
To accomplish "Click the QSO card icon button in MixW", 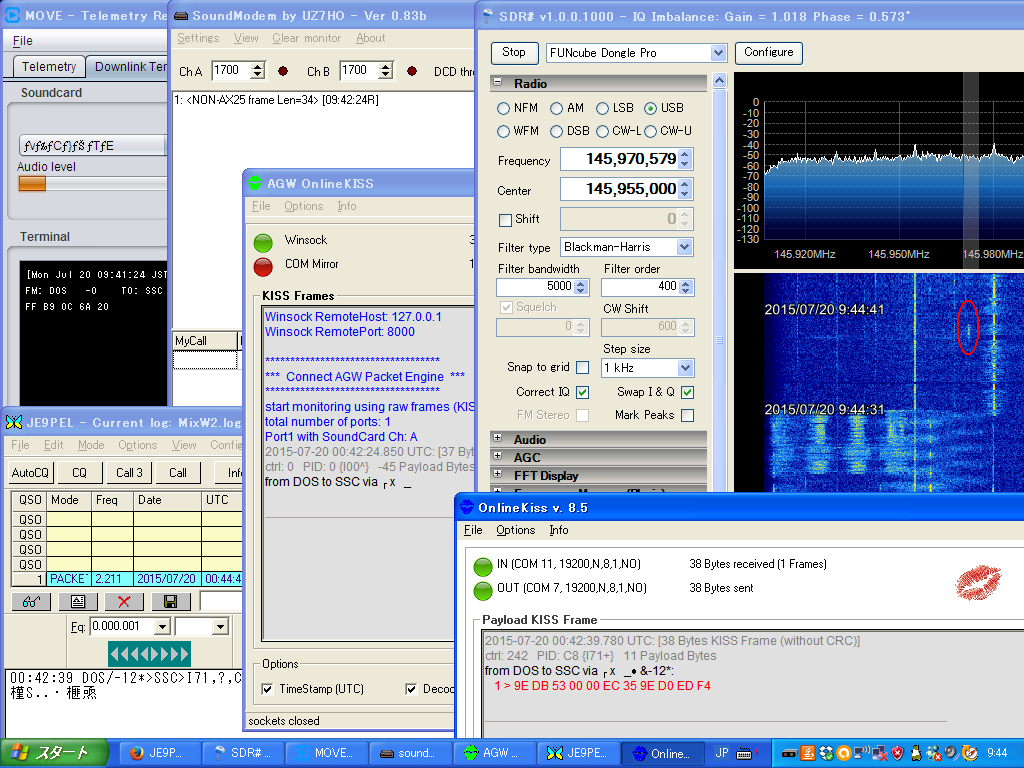I will tap(78, 601).
